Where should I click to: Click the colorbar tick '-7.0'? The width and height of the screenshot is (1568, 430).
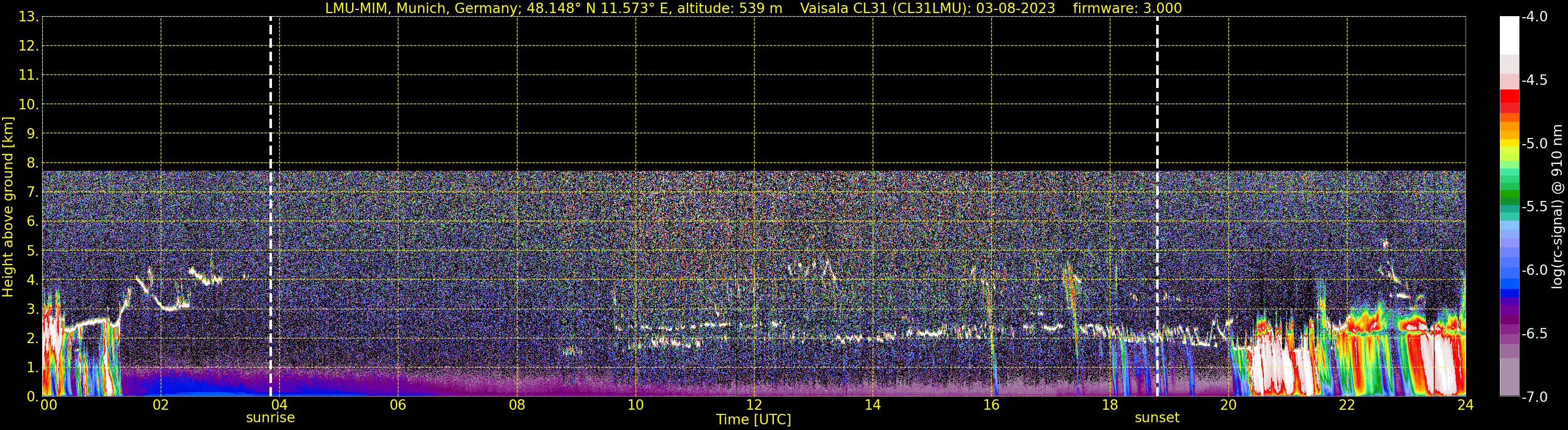[x=1534, y=397]
